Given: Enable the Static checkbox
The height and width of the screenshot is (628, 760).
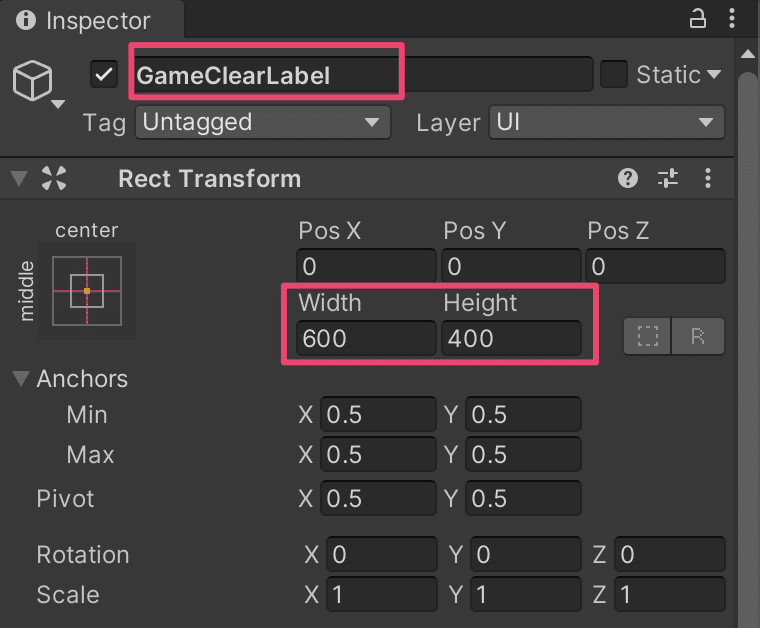Looking at the screenshot, I should (x=613, y=74).
